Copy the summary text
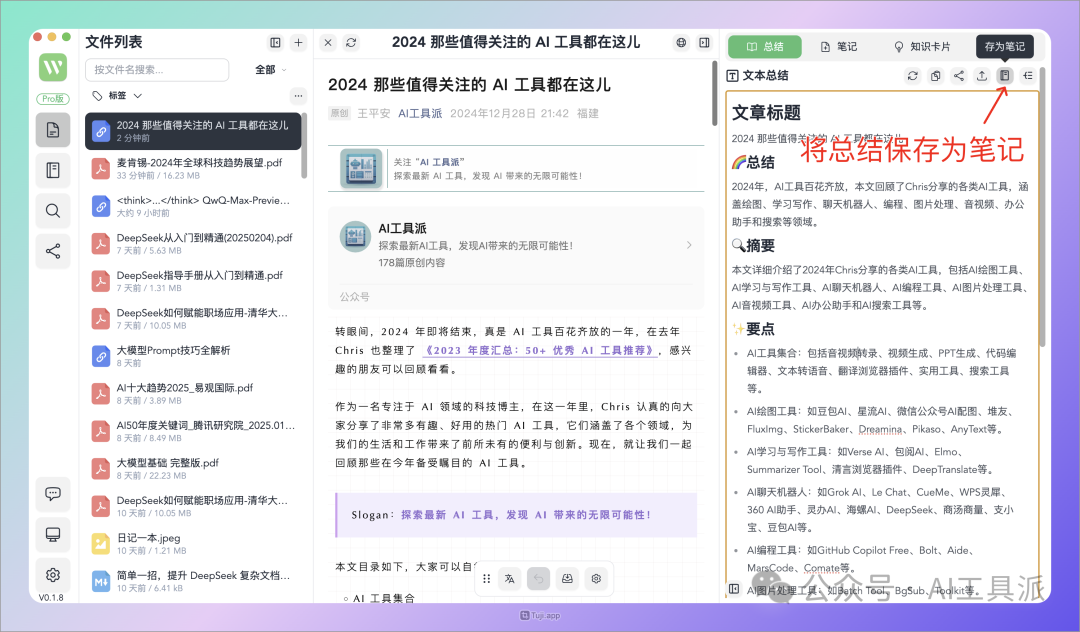Viewport: 1080px width, 632px height. 935,76
